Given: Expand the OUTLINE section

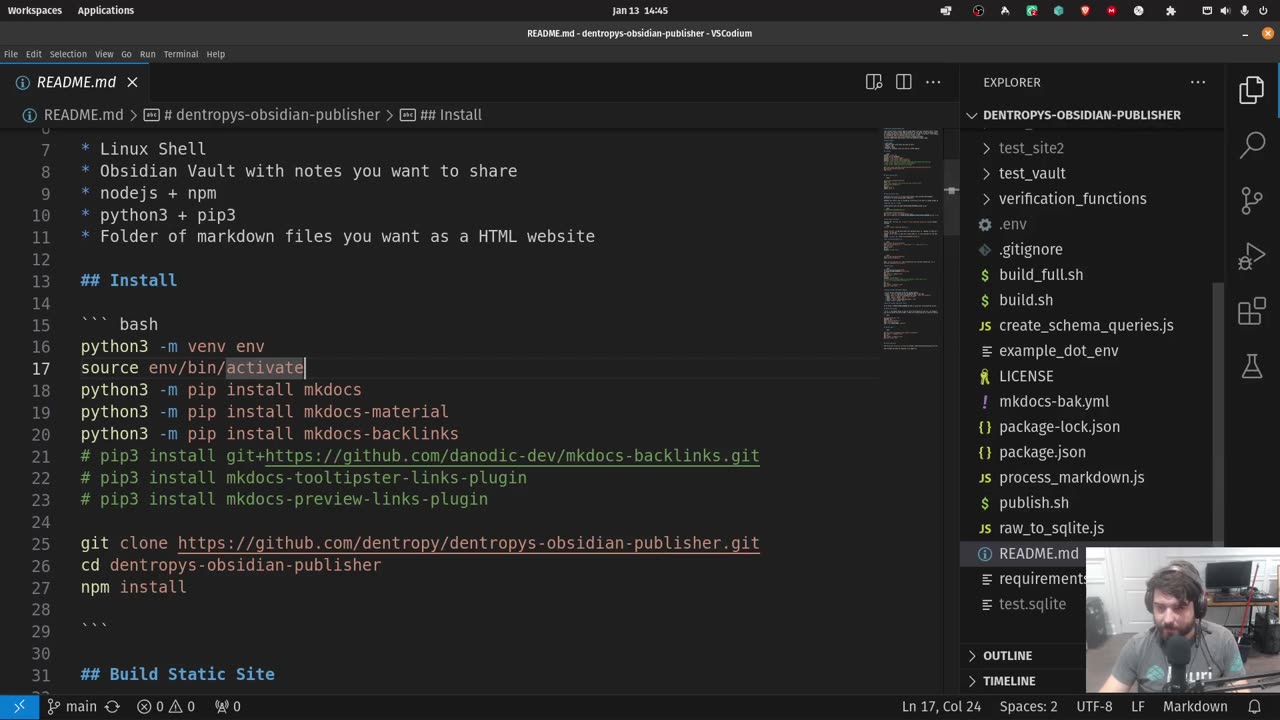Looking at the screenshot, I should pos(1024,656).
